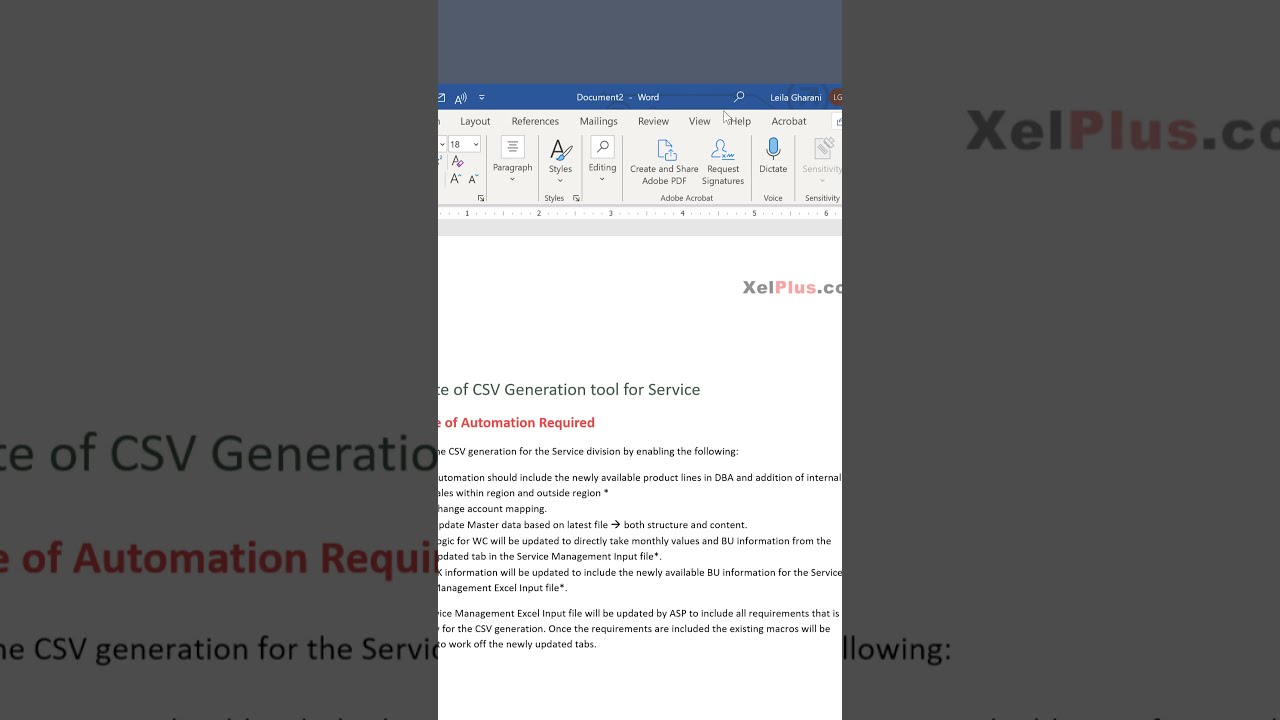Image resolution: width=1280 pixels, height=720 pixels.
Task: Open the Styles gallery button
Action: click(560, 161)
